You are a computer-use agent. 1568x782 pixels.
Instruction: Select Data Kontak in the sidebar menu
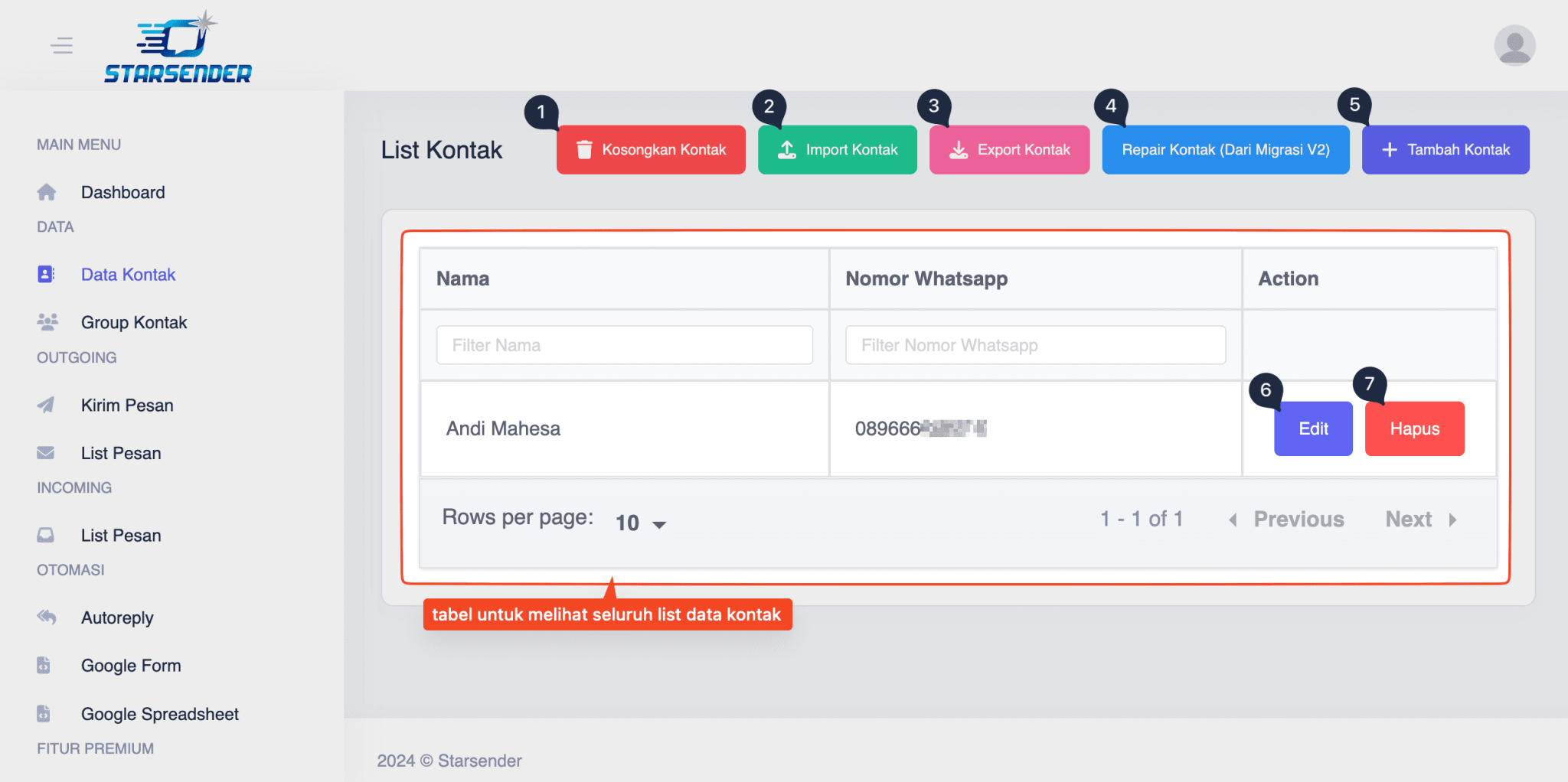(x=128, y=274)
